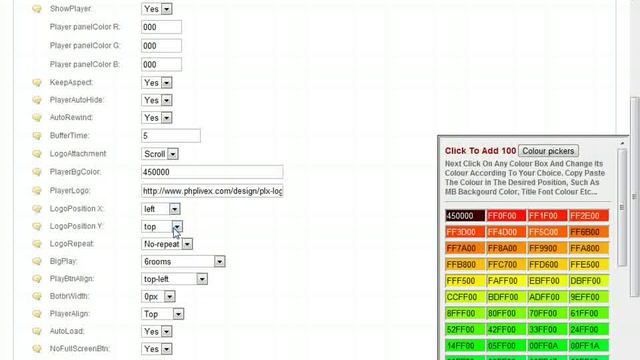
Task: Click the tooltip icon beside NoFullScreenBtn
Action: coord(37,349)
